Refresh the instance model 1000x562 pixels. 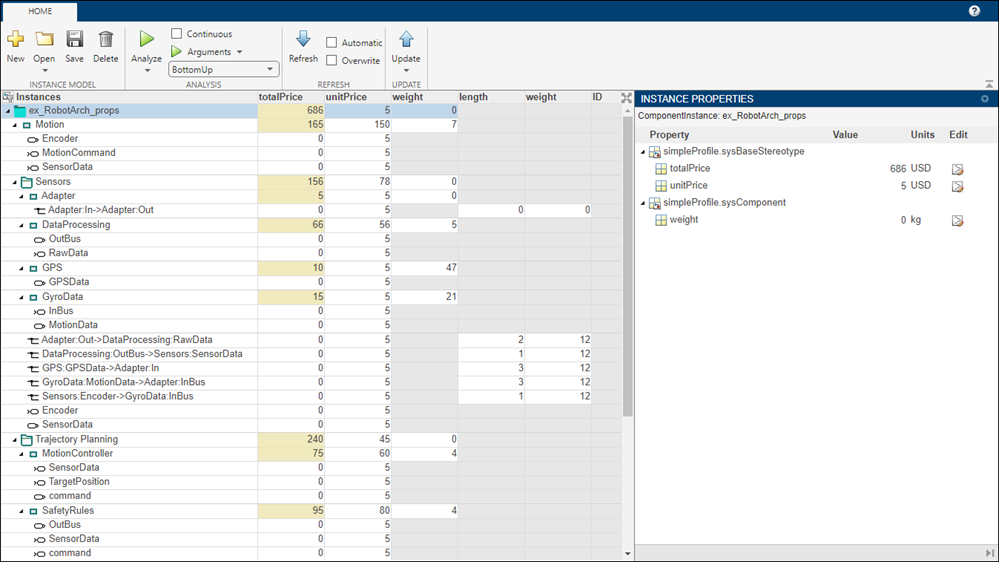303,39
